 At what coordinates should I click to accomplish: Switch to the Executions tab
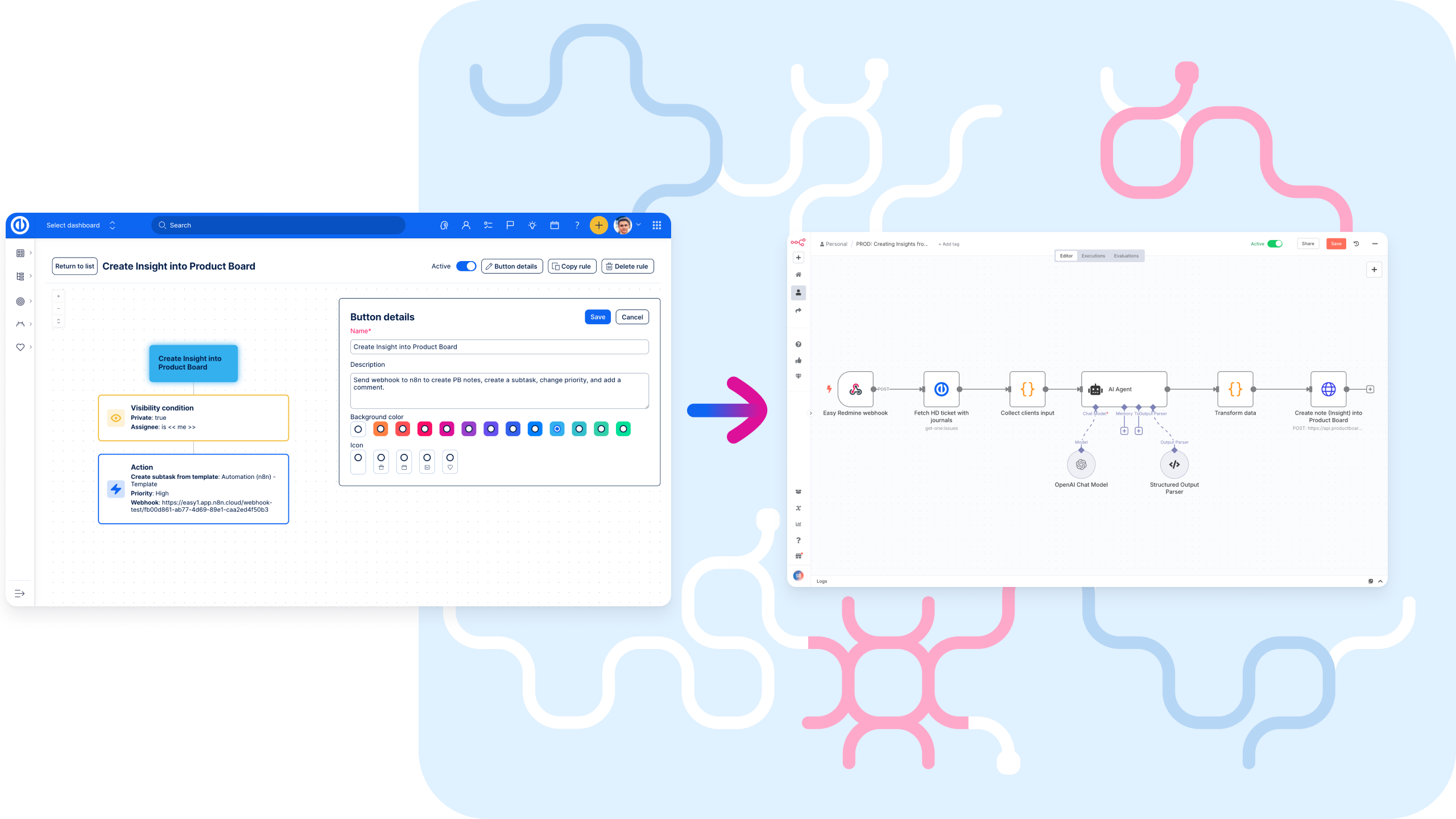pos(1093,256)
